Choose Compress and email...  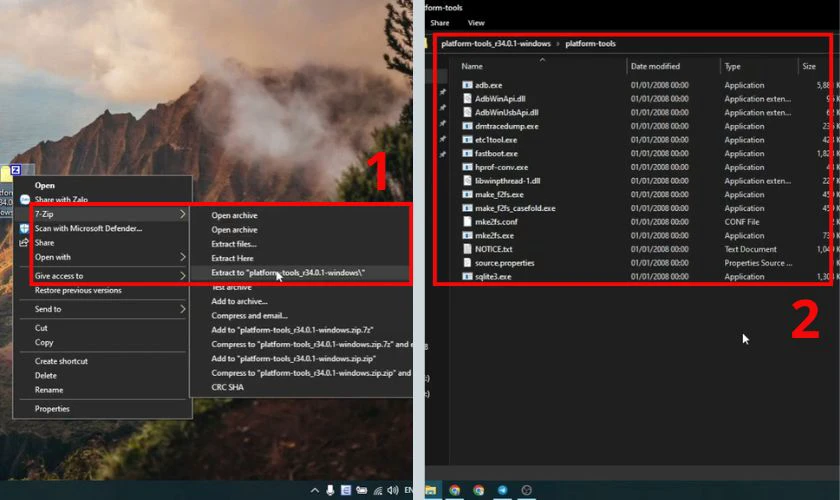[x=249, y=316]
